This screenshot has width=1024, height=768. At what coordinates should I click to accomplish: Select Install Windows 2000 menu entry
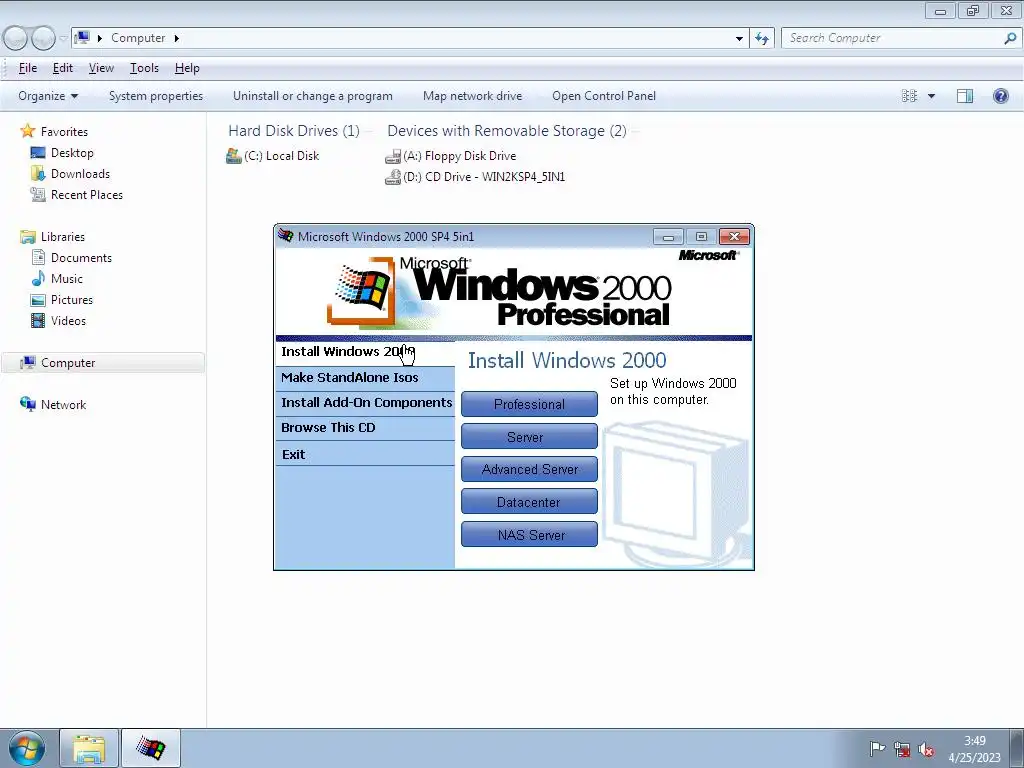tap(365, 353)
